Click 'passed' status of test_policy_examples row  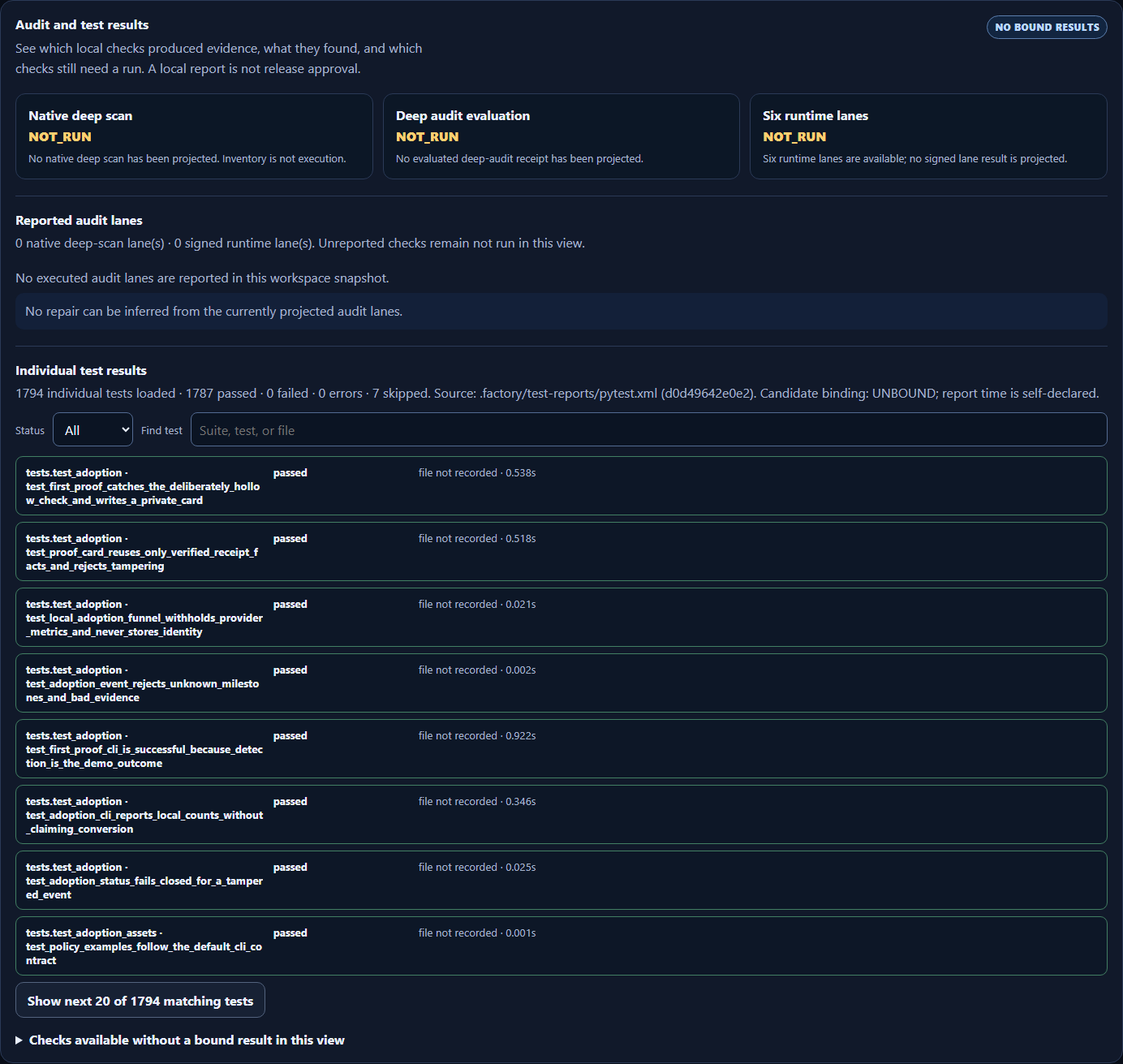[x=290, y=933]
